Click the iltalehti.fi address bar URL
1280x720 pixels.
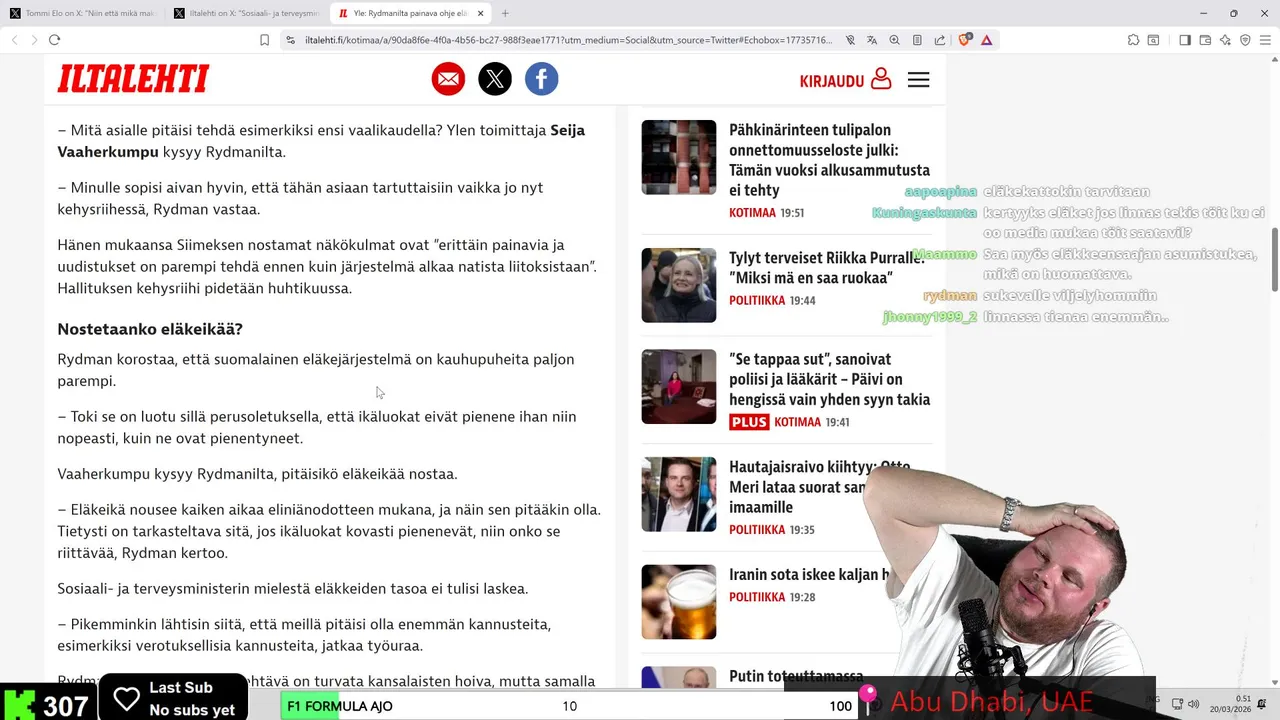pyautogui.click(x=568, y=40)
